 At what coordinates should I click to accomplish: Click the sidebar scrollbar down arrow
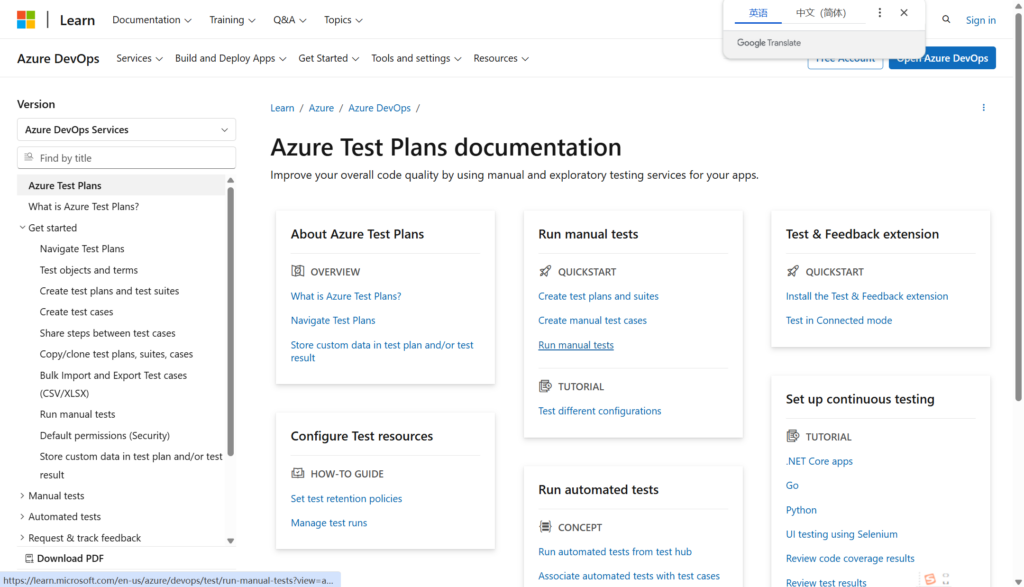[x=231, y=541]
